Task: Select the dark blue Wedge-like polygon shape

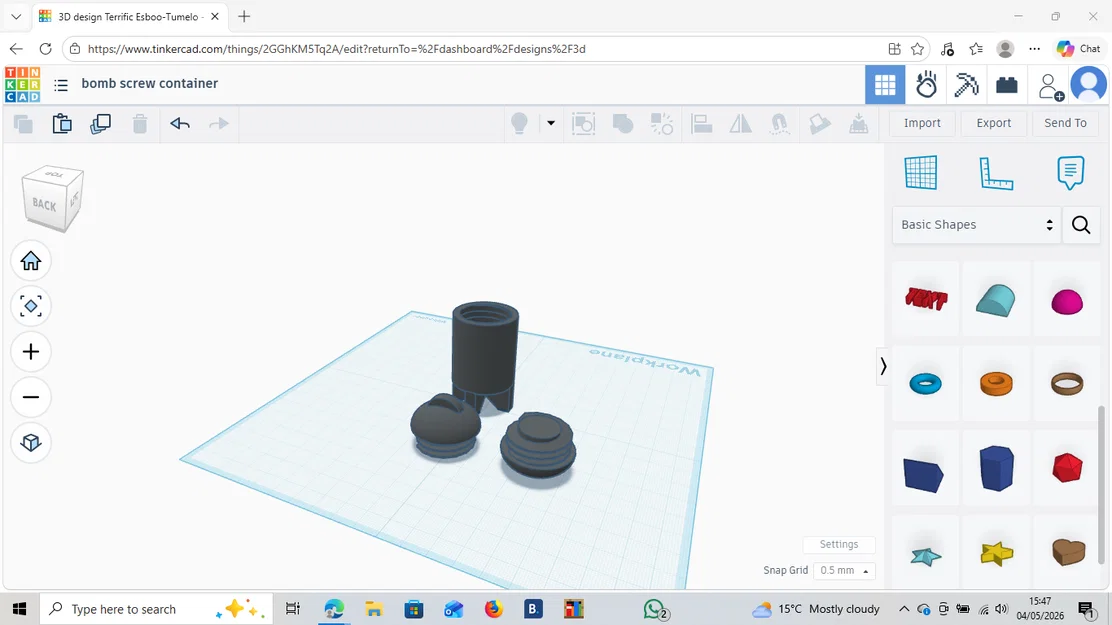Action: 923,474
